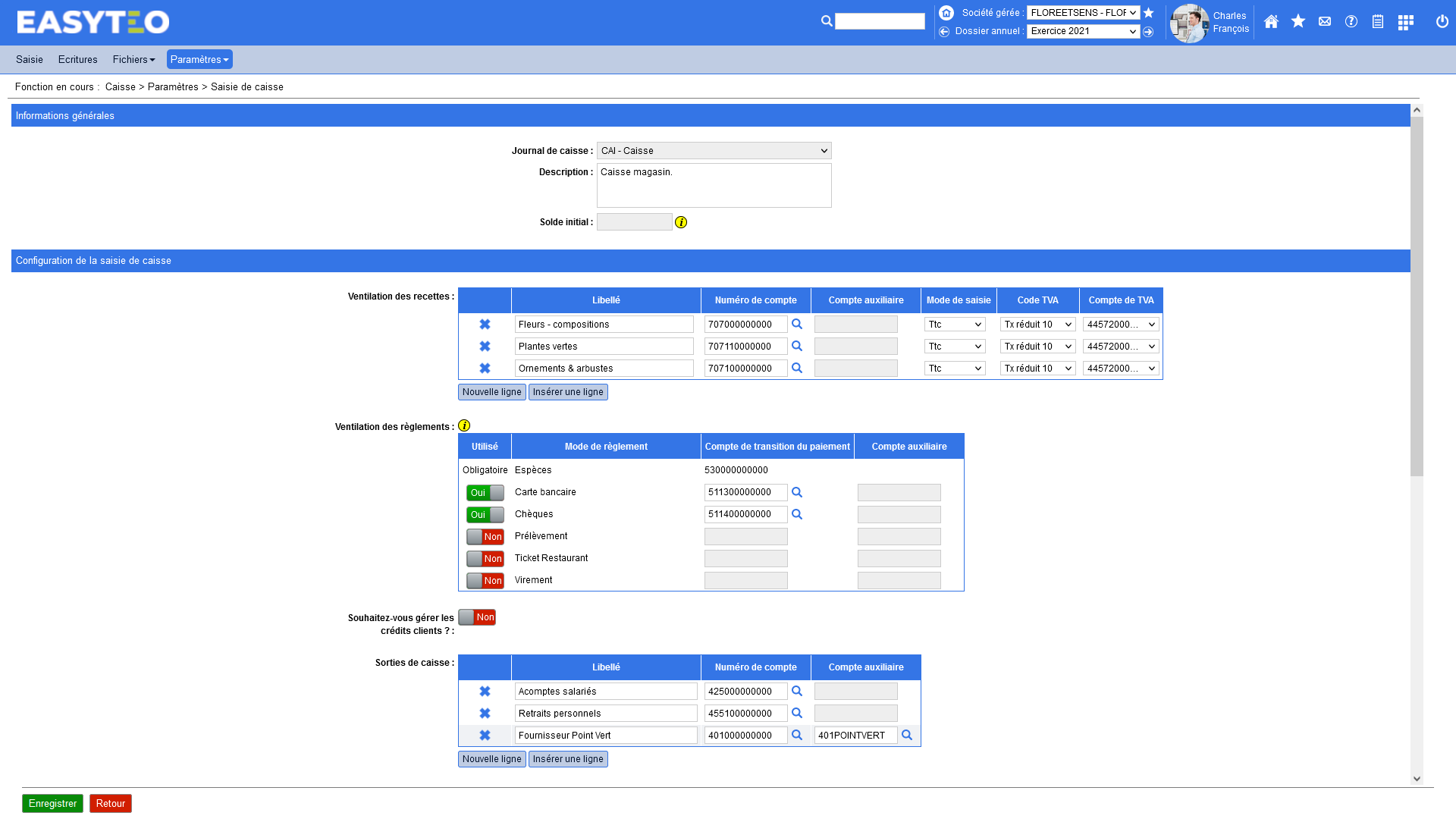Toggle off Chèques payment mode
This screenshot has height=819, width=1456.
485,515
